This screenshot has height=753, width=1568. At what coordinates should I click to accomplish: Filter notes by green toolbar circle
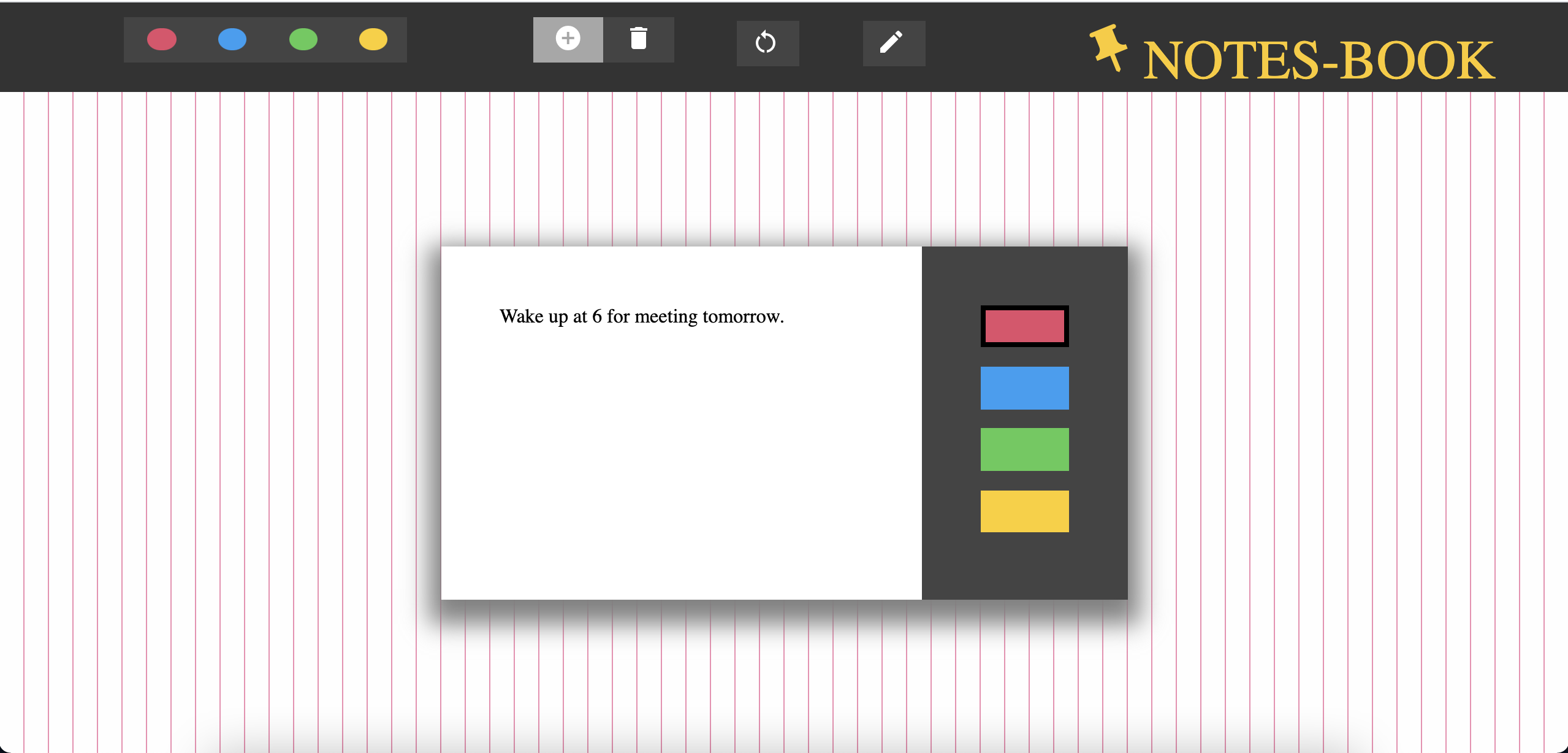point(303,39)
